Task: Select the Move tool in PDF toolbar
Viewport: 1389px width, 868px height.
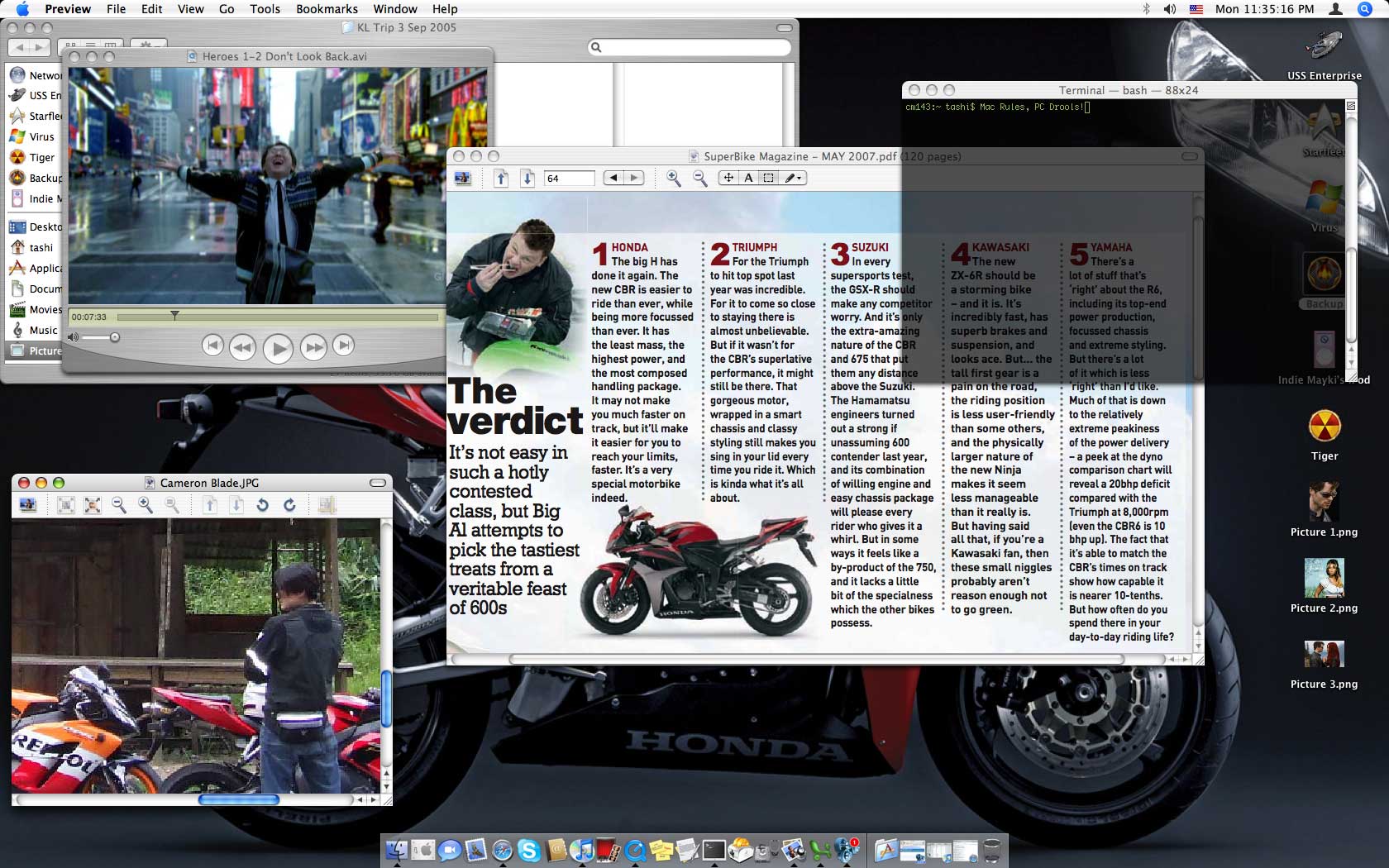Action: 728,178
